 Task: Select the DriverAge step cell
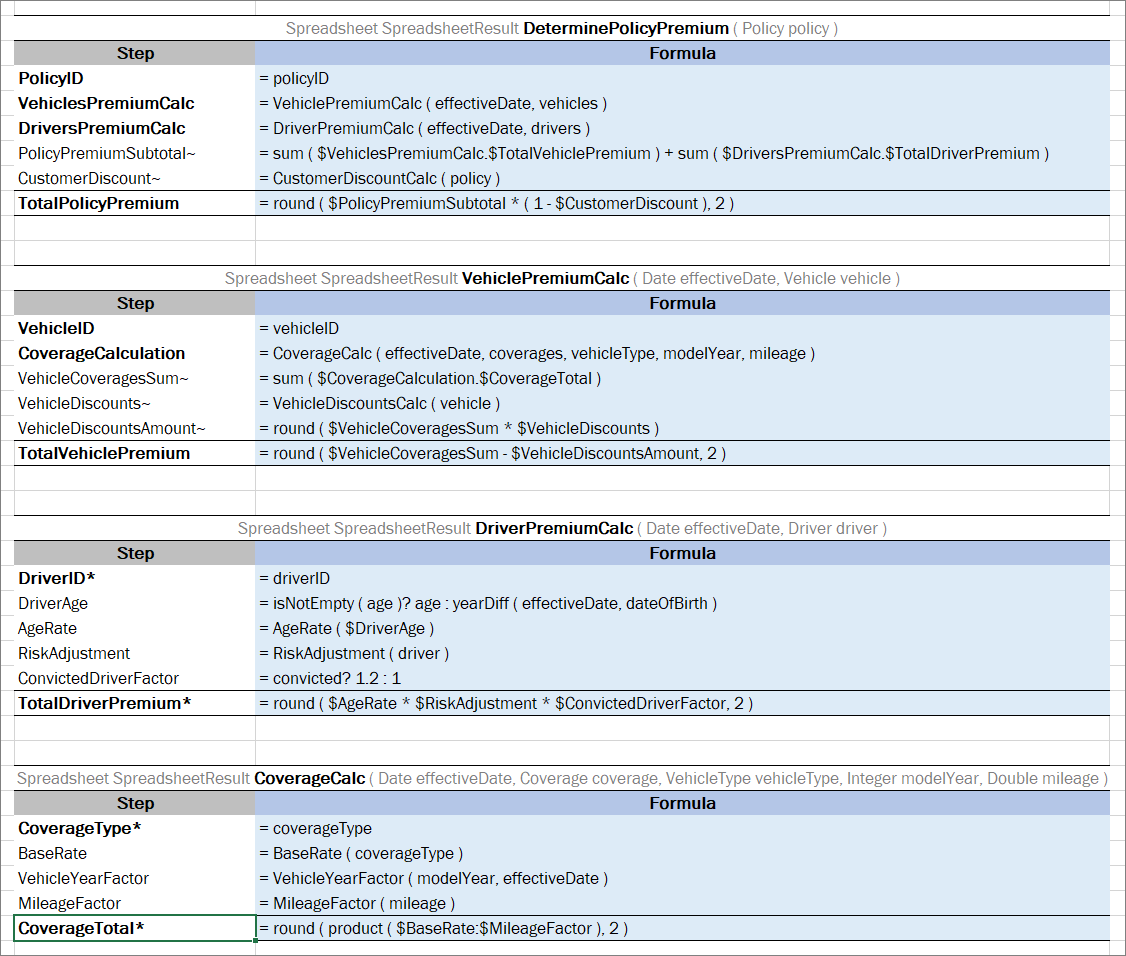tap(135, 603)
